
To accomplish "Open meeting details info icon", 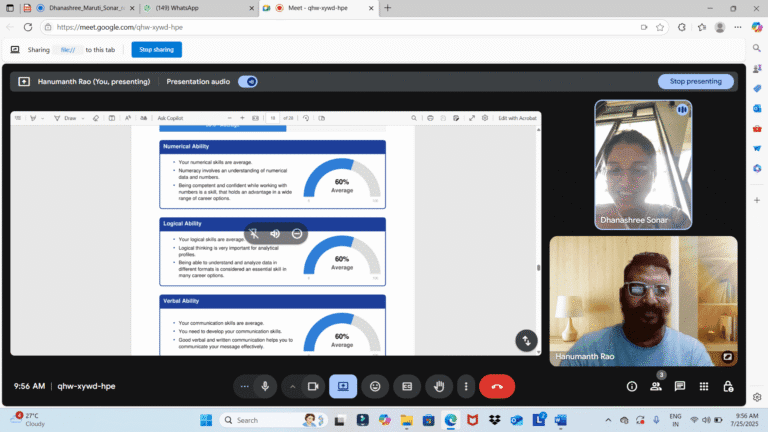I will coord(631,386).
